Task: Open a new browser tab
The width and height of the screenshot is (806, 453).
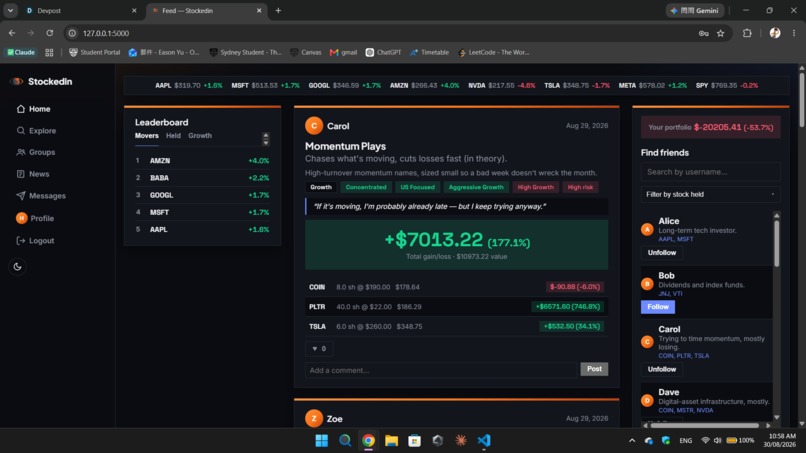Action: [x=278, y=10]
